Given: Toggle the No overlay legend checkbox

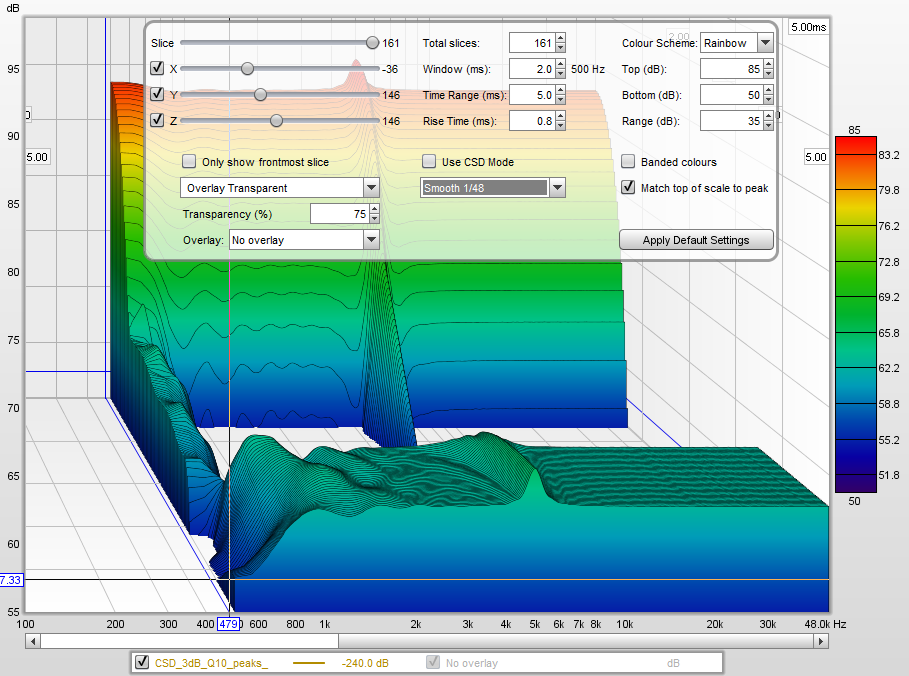Looking at the screenshot, I should click(433, 662).
